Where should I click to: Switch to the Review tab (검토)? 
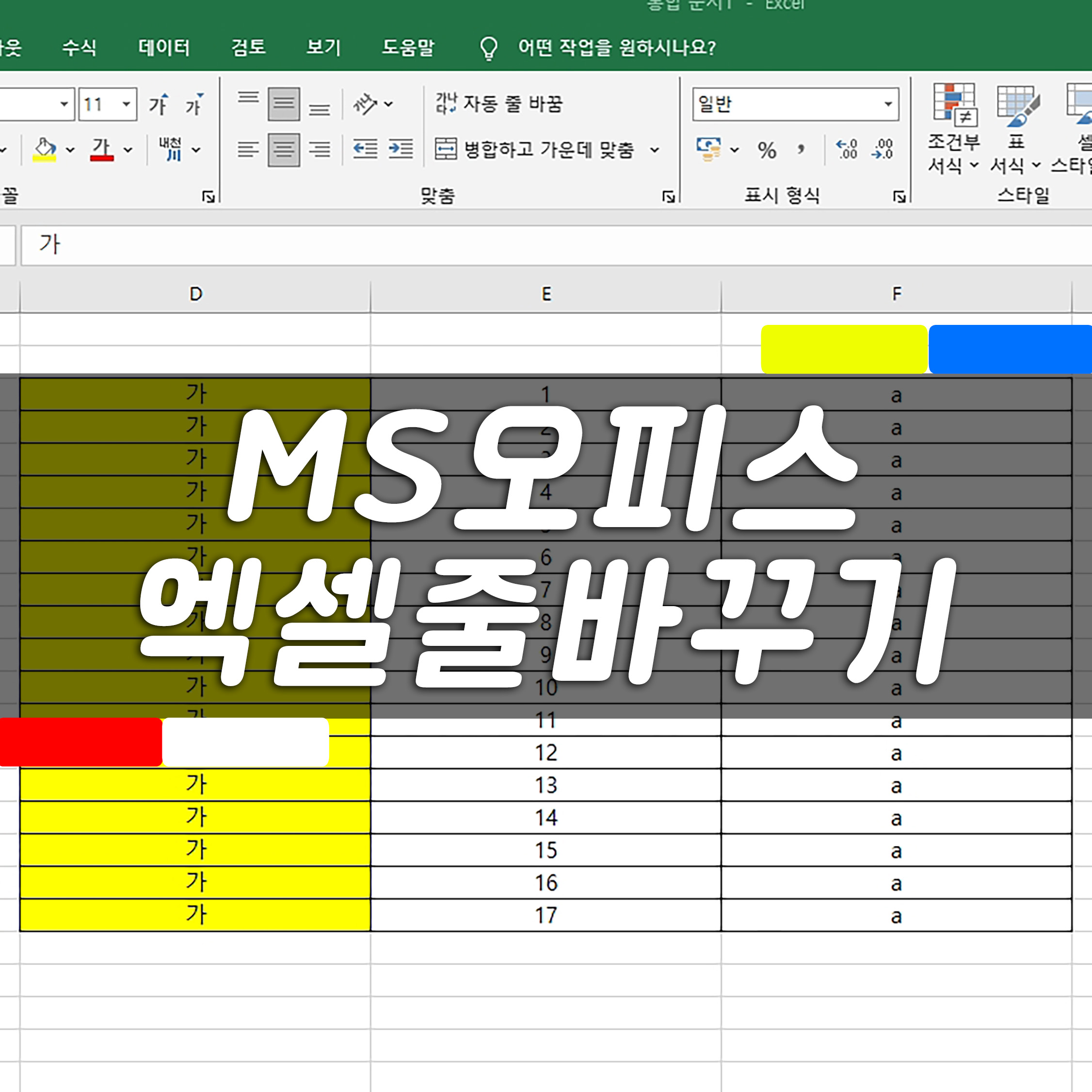[x=248, y=47]
